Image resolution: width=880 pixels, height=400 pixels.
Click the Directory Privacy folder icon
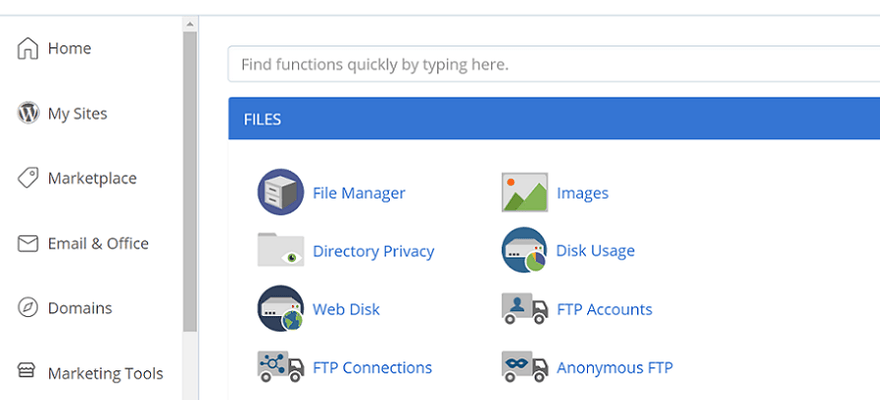pos(280,250)
